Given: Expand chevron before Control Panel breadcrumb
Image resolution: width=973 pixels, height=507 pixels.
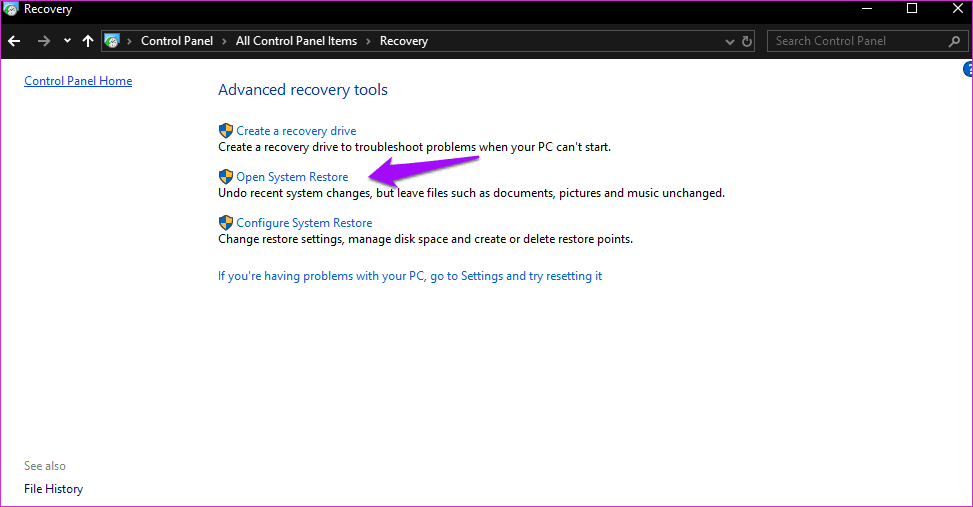Looking at the screenshot, I should (129, 41).
